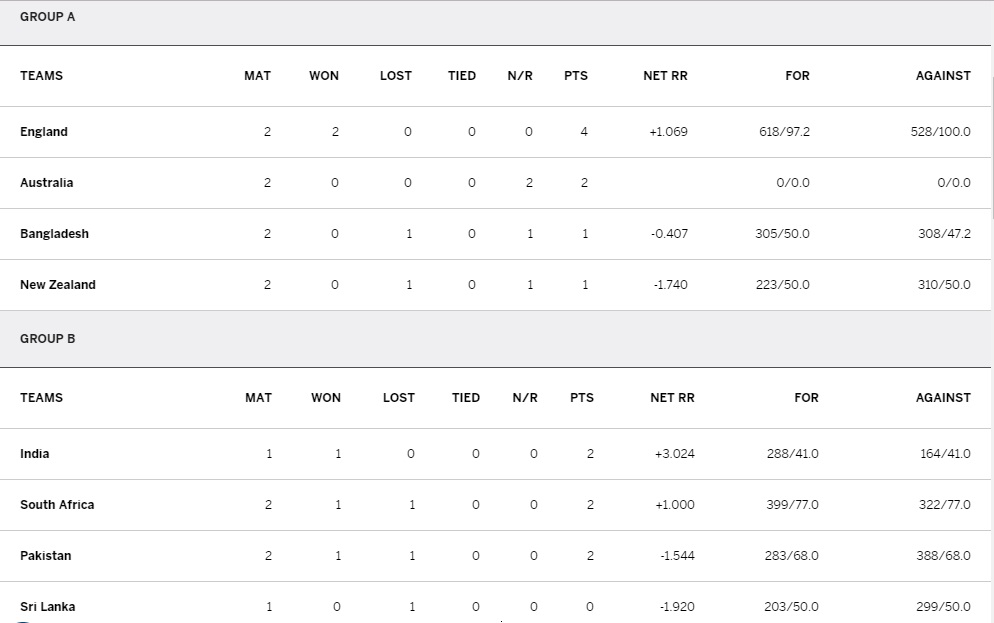This screenshot has height=623, width=994.
Task: Click Group A's WON column header
Action: 324,76
